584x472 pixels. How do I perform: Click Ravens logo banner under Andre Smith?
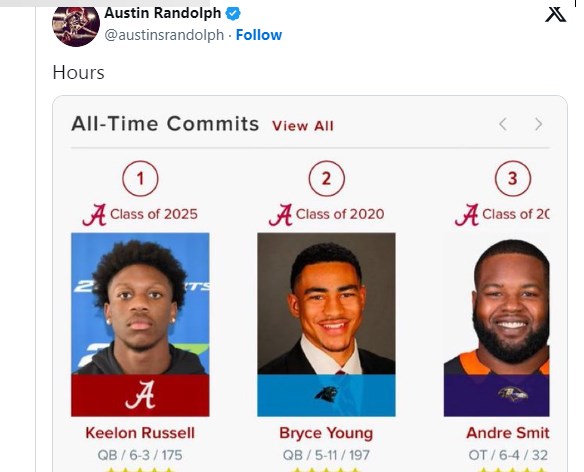pyautogui.click(x=496, y=395)
